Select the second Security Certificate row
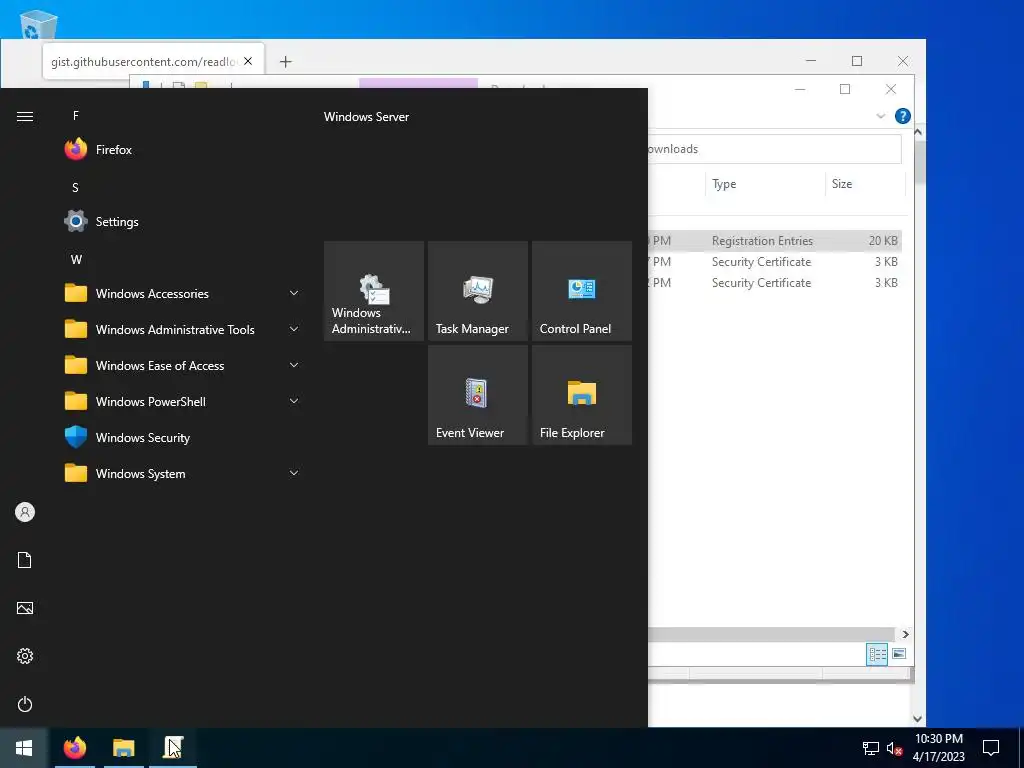 pos(775,283)
